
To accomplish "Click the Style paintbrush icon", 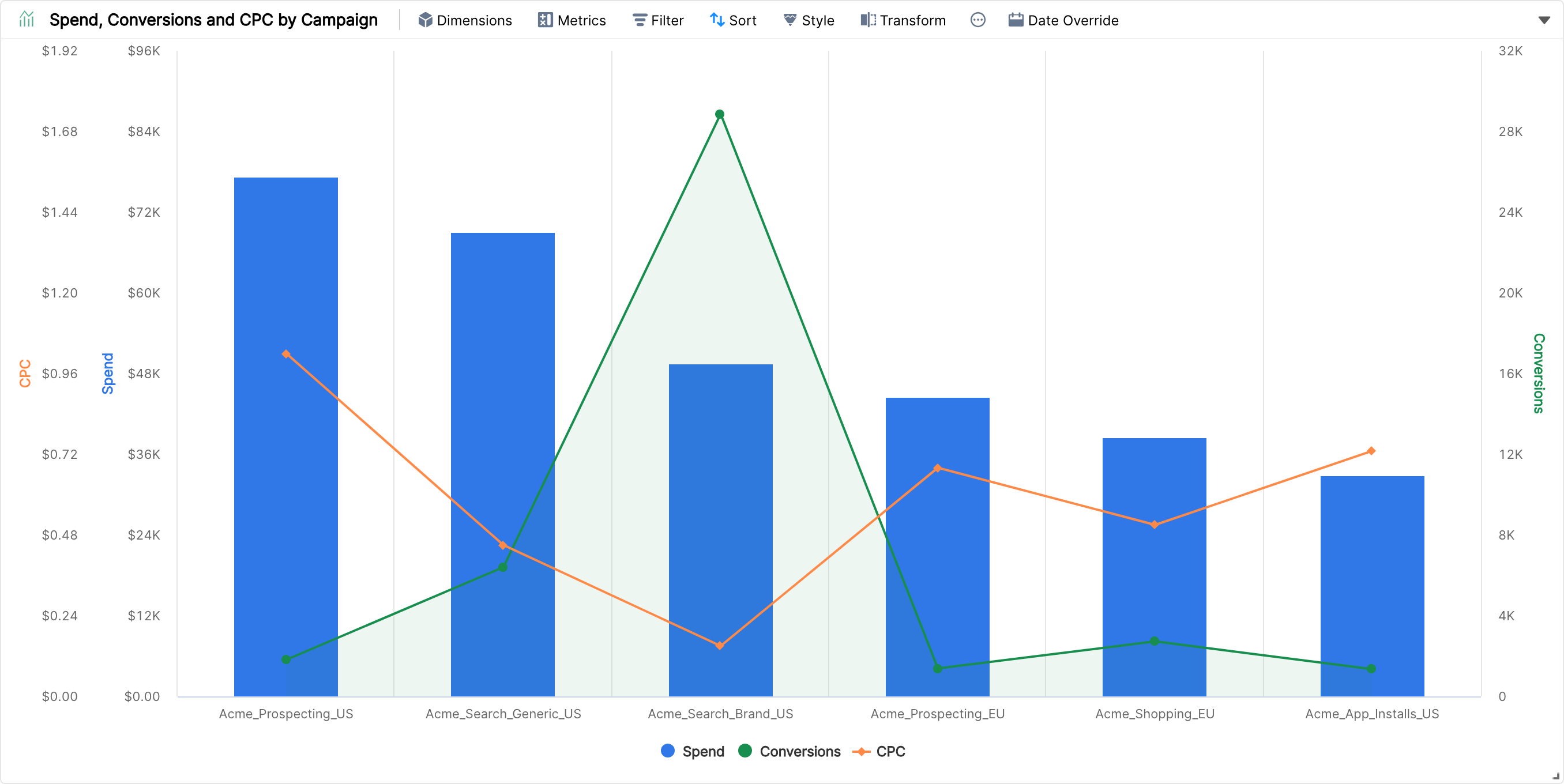I will click(x=790, y=20).
